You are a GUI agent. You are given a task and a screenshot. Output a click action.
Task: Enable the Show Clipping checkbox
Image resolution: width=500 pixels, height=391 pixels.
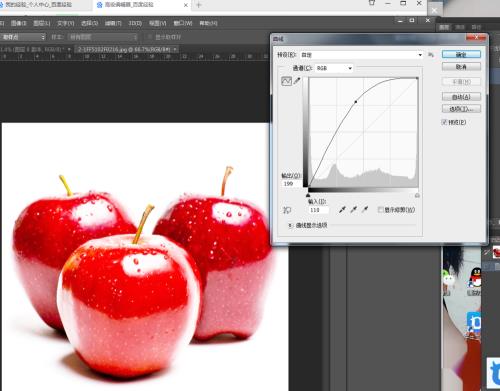coord(380,210)
